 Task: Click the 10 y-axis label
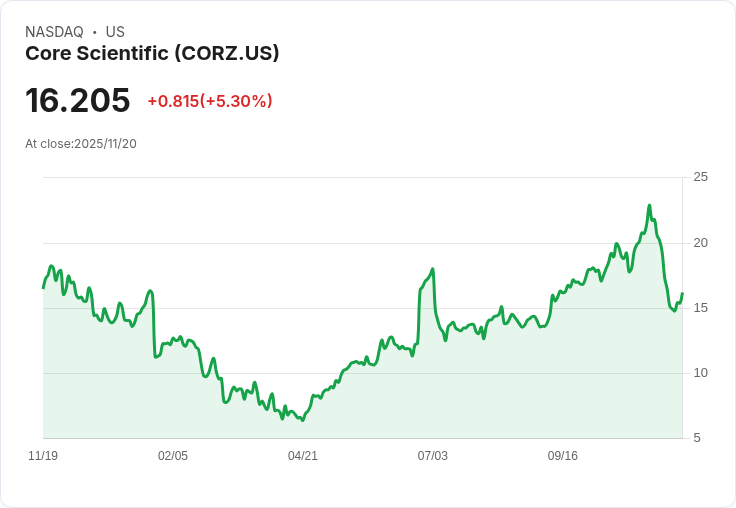click(700, 373)
